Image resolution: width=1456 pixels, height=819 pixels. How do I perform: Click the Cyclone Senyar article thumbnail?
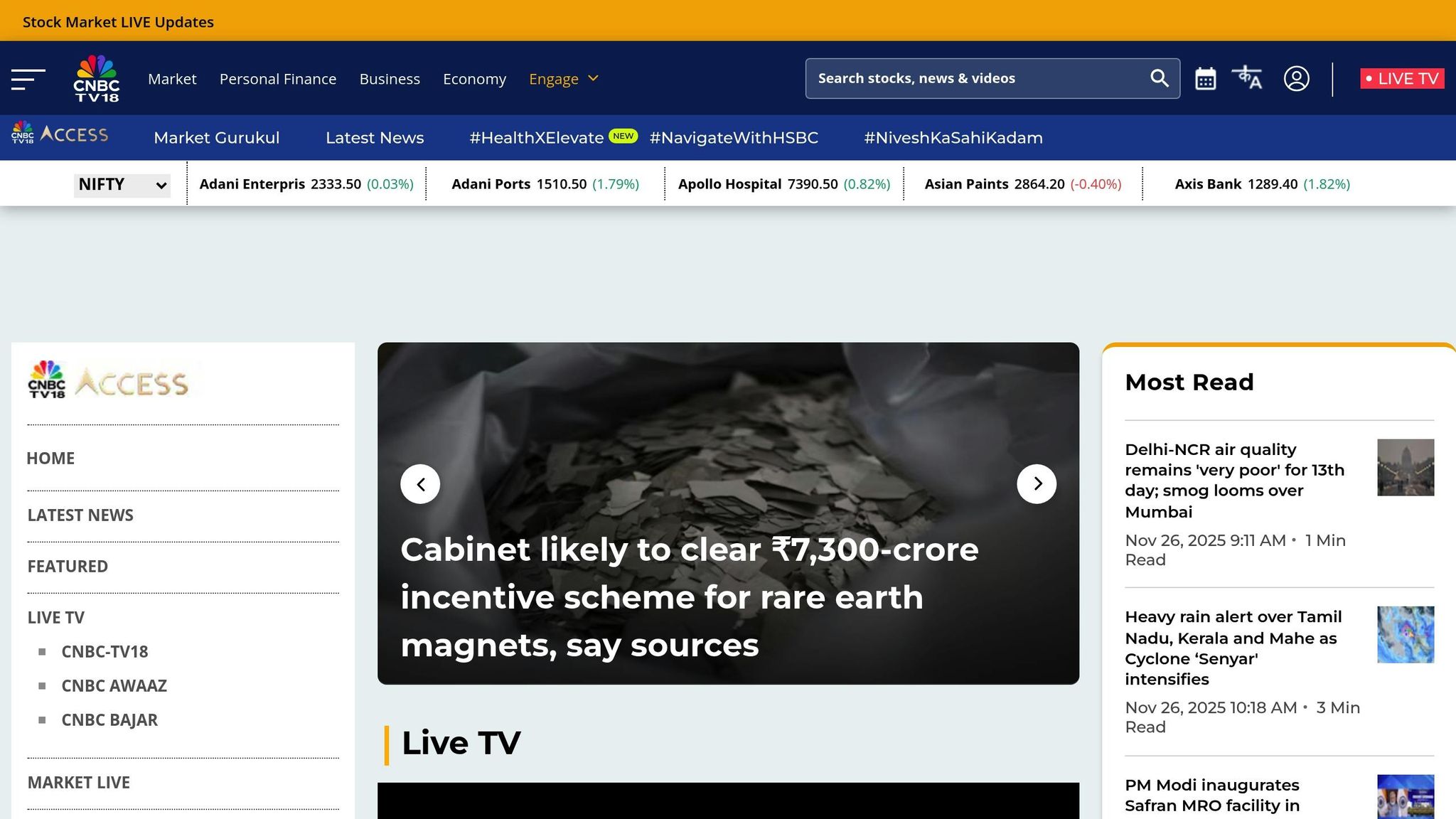(x=1405, y=635)
